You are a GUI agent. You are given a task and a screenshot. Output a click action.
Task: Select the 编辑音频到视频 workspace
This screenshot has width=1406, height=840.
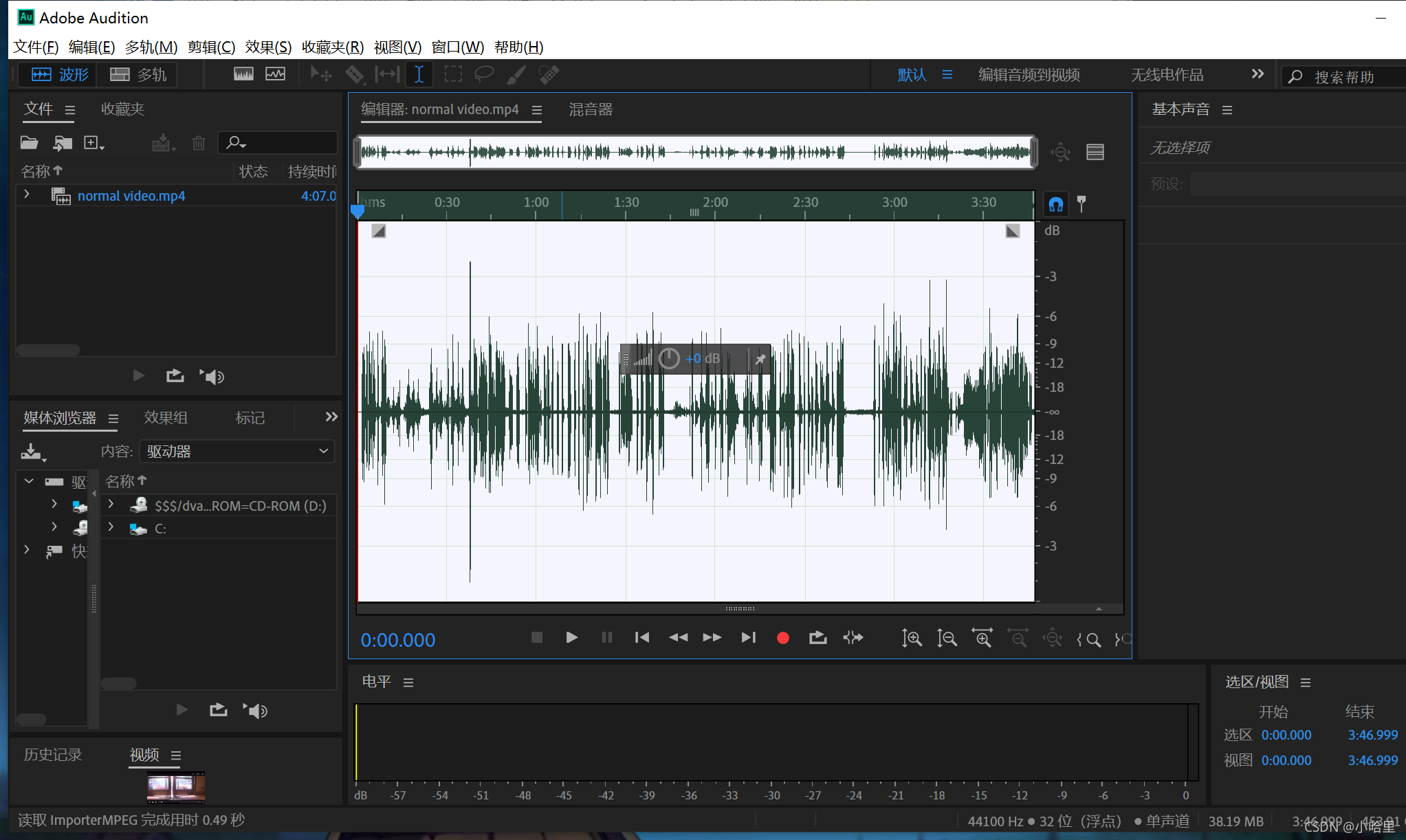click(1029, 74)
